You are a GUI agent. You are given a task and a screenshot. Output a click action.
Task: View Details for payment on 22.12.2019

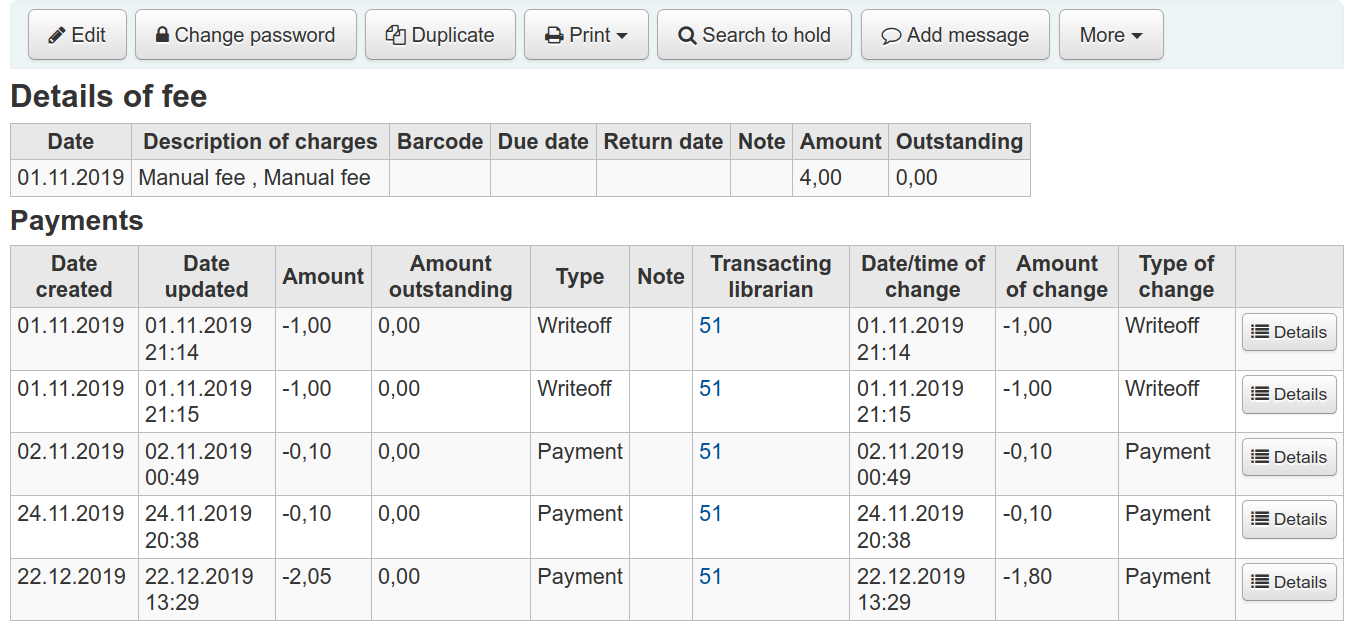coord(1288,583)
